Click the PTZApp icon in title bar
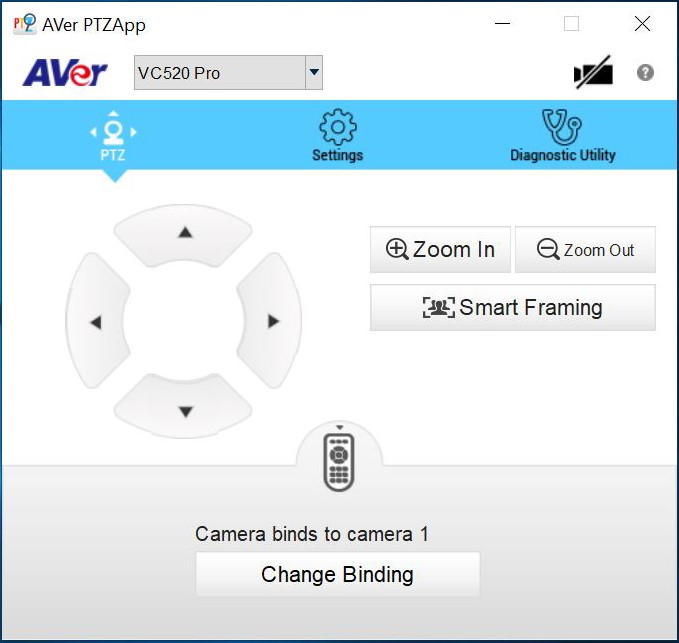The width and height of the screenshot is (679, 643). coord(24,24)
